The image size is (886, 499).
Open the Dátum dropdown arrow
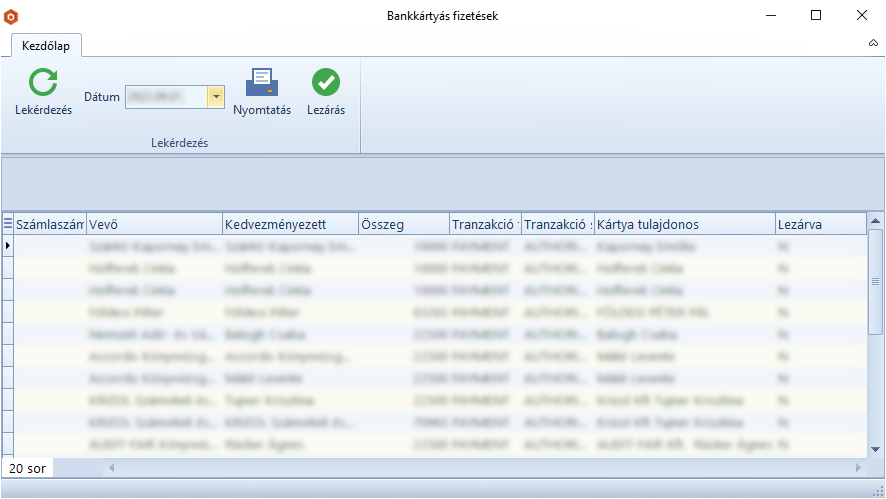[x=216, y=97]
